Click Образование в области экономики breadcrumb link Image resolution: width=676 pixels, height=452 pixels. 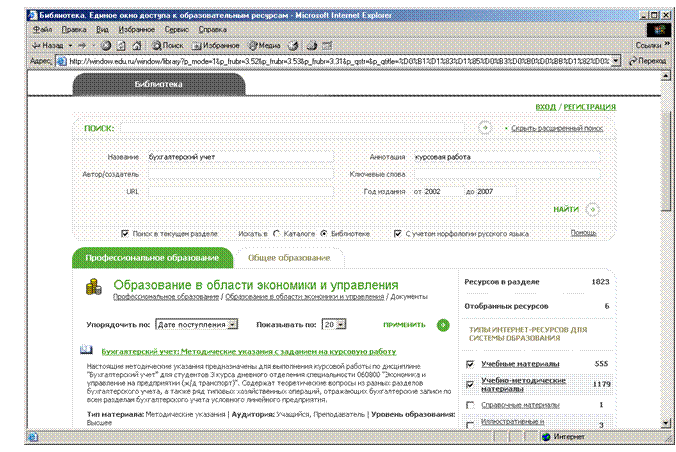304,297
